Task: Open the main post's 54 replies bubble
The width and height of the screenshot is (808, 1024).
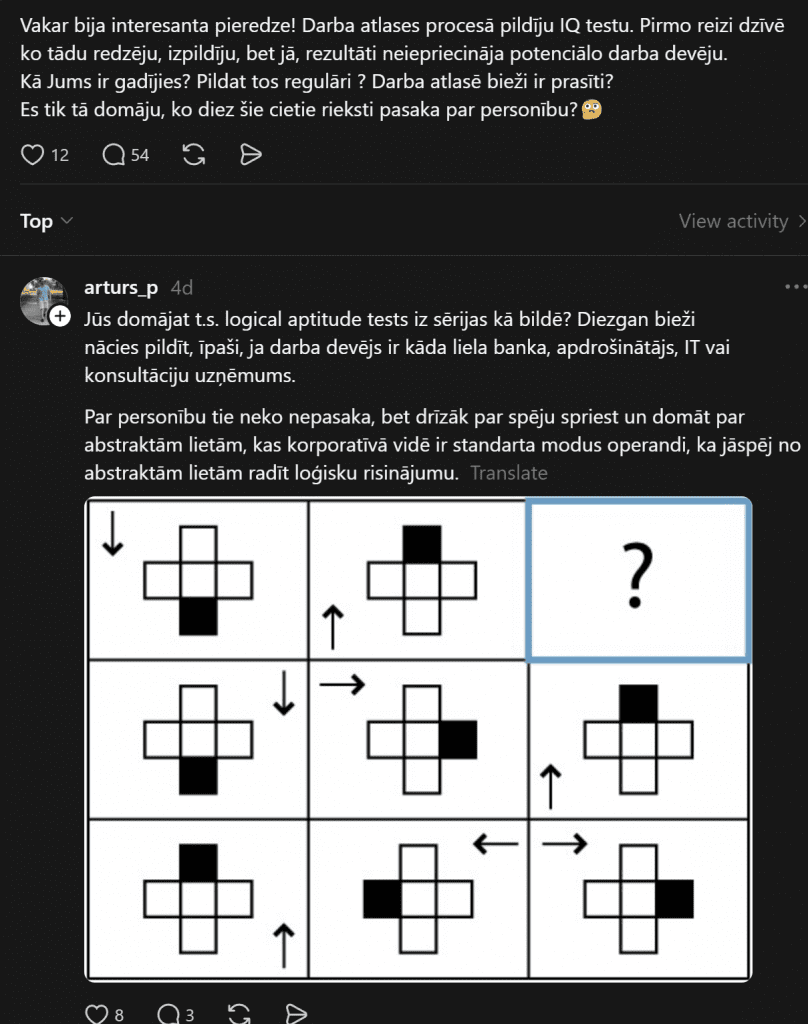Action: [x=115, y=154]
